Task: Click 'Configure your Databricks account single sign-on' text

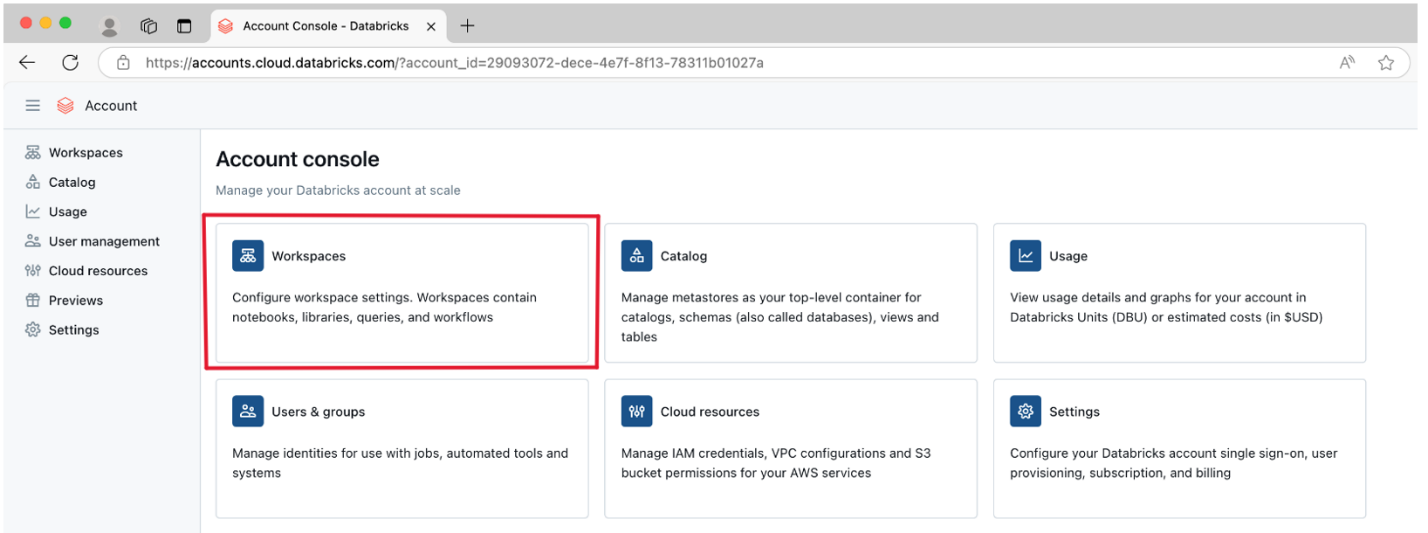Action: (1174, 463)
